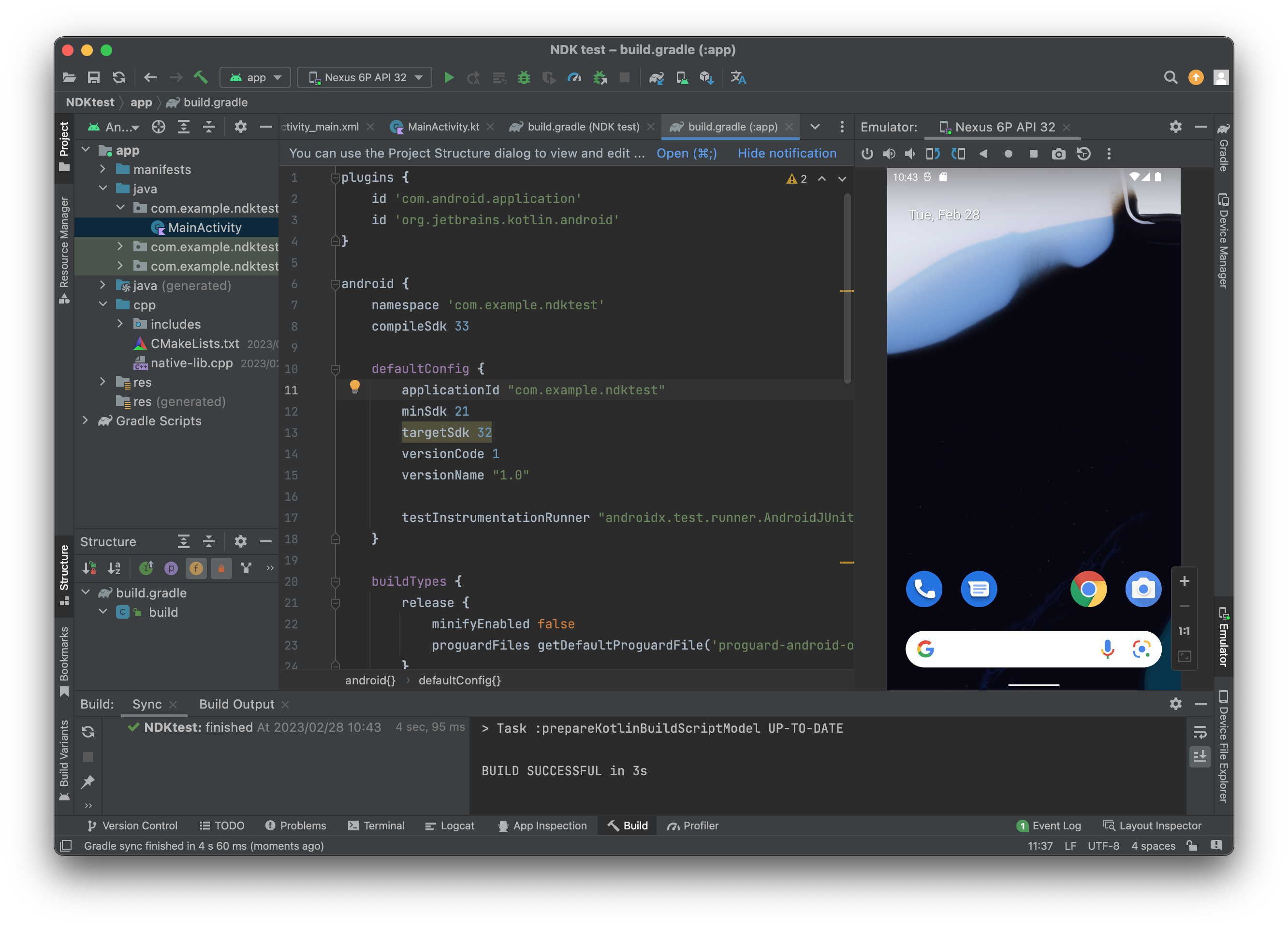Open the Terminal tool window tab
Image resolution: width=1288 pixels, height=927 pixels.
click(x=376, y=826)
